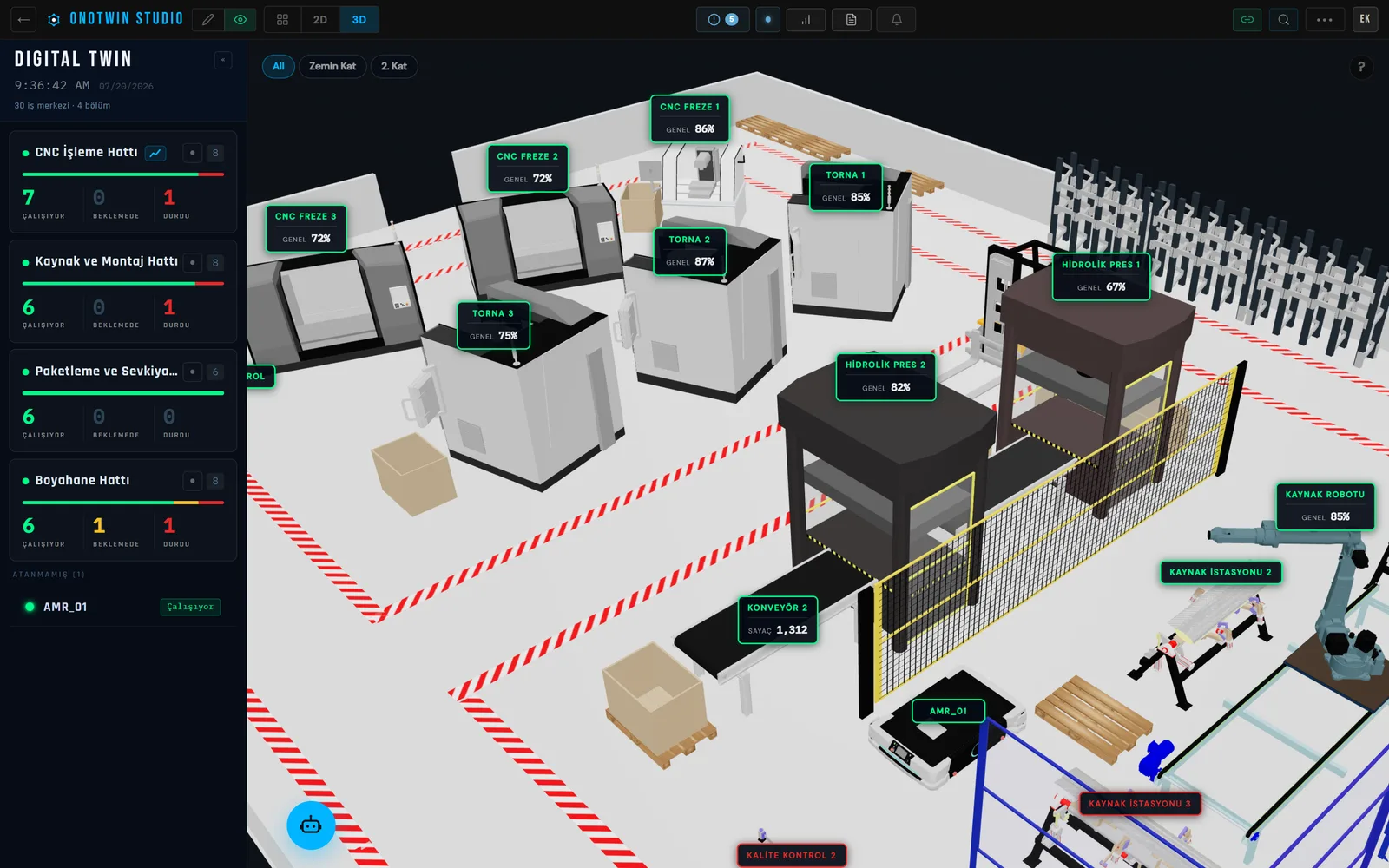The height and width of the screenshot is (868, 1389).
Task: Toggle the live status dot button
Action: [767, 19]
